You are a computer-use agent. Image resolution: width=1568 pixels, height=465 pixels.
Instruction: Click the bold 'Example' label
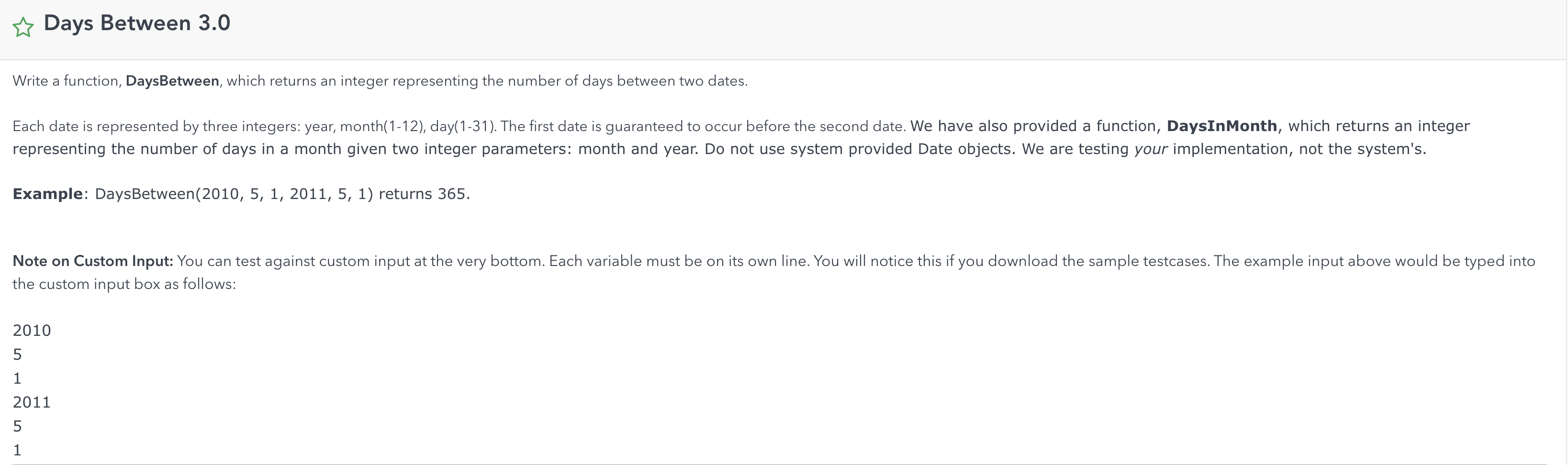click(47, 194)
